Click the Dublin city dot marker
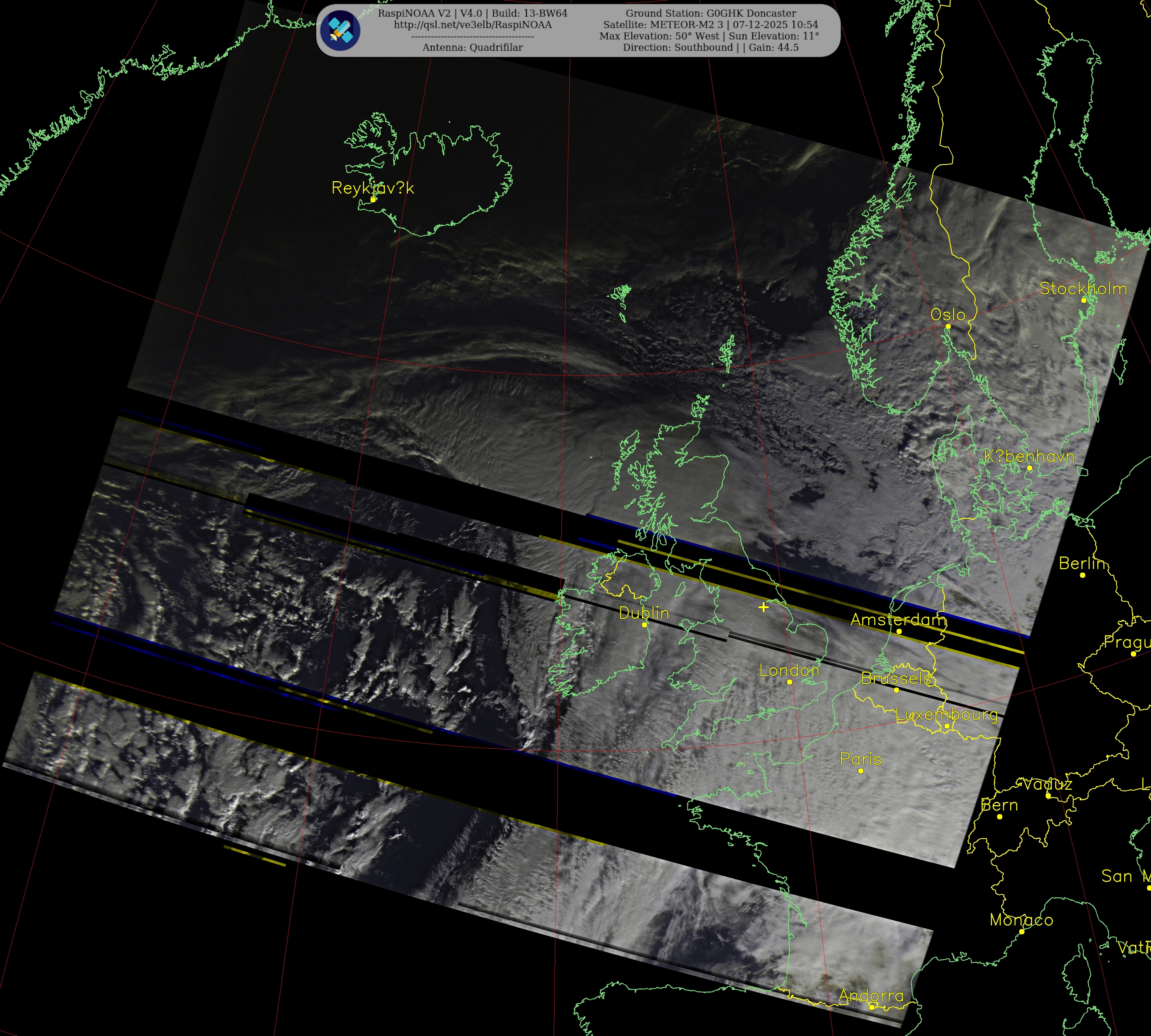This screenshot has width=1151, height=1036. coord(644,624)
